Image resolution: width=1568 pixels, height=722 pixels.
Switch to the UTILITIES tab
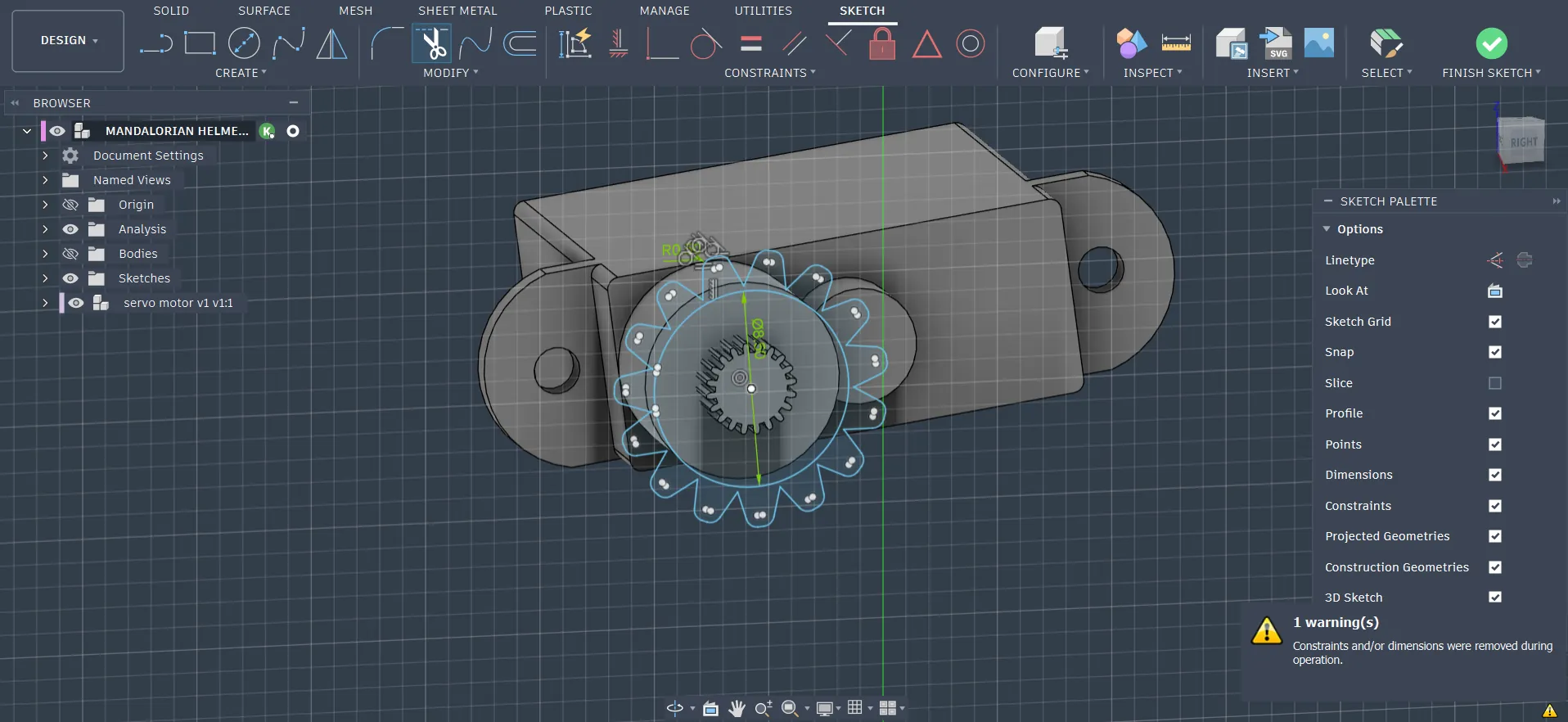coord(763,11)
